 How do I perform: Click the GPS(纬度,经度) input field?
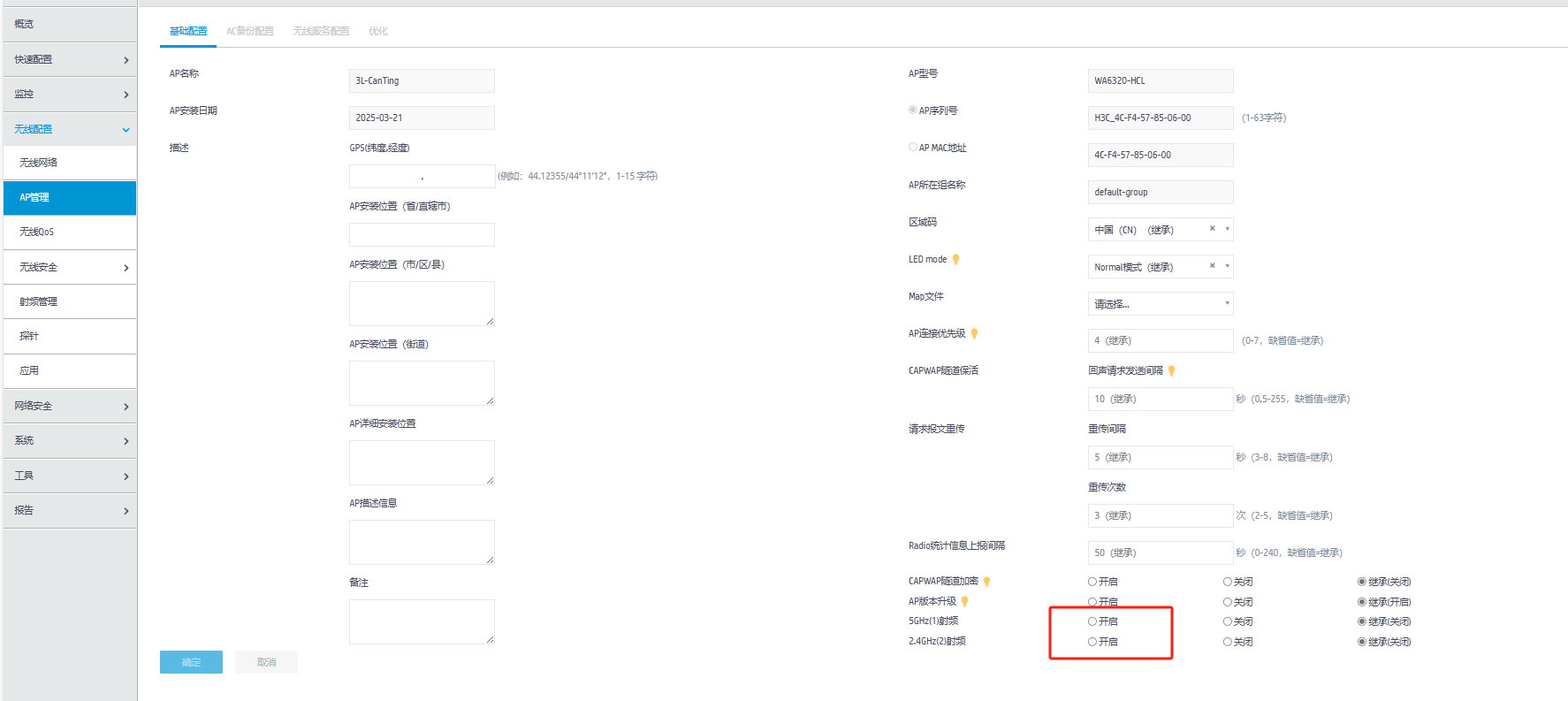[x=422, y=176]
